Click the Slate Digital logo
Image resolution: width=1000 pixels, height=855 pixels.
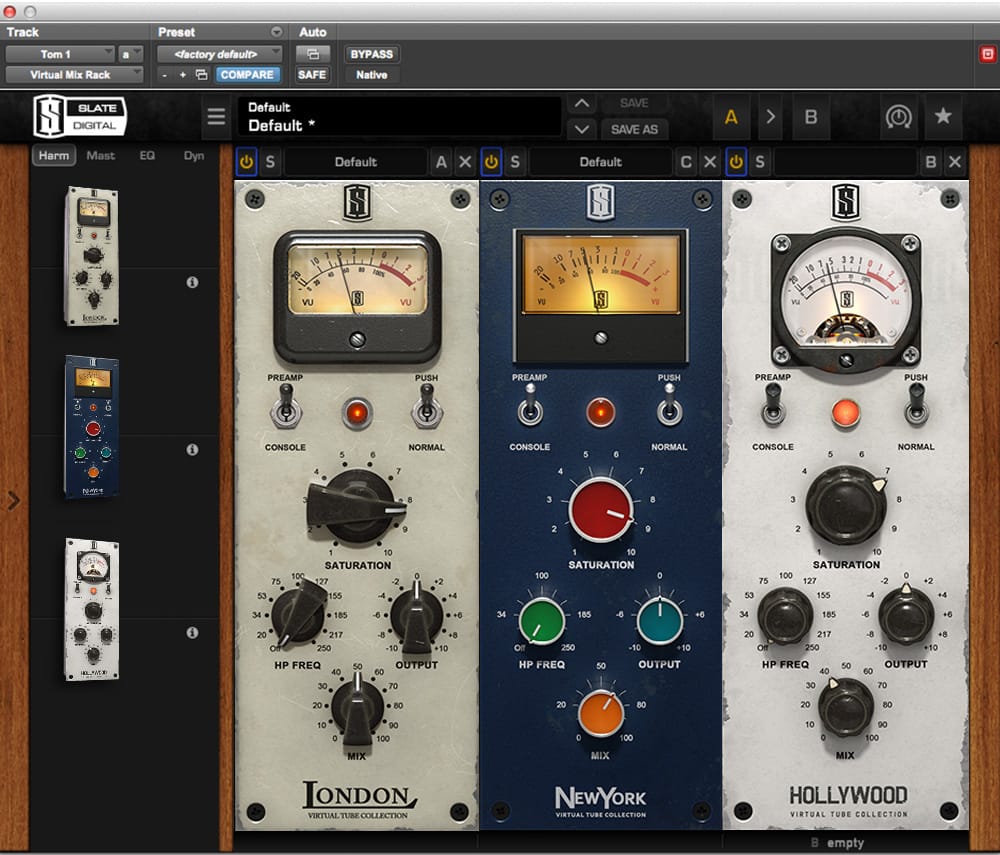(80, 116)
